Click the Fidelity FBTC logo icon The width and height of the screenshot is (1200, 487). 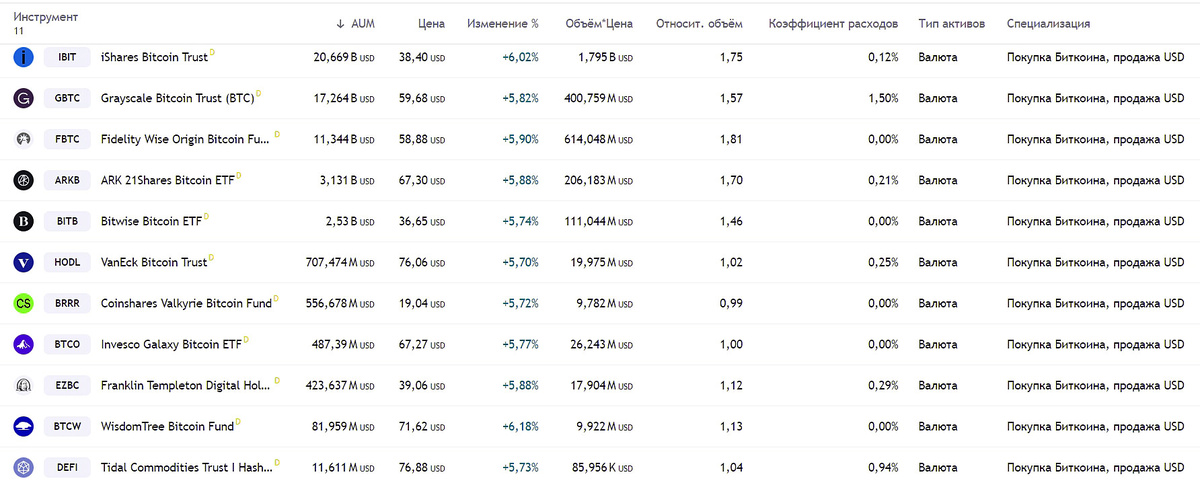[x=23, y=139]
